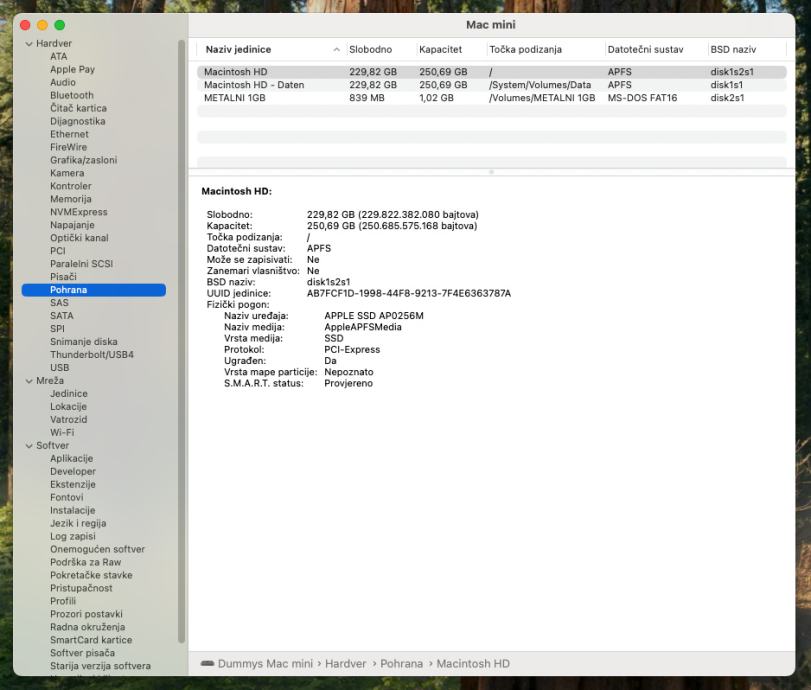Click the green zoom window button
Screen dimensions: 811x690
(x=60, y=24)
